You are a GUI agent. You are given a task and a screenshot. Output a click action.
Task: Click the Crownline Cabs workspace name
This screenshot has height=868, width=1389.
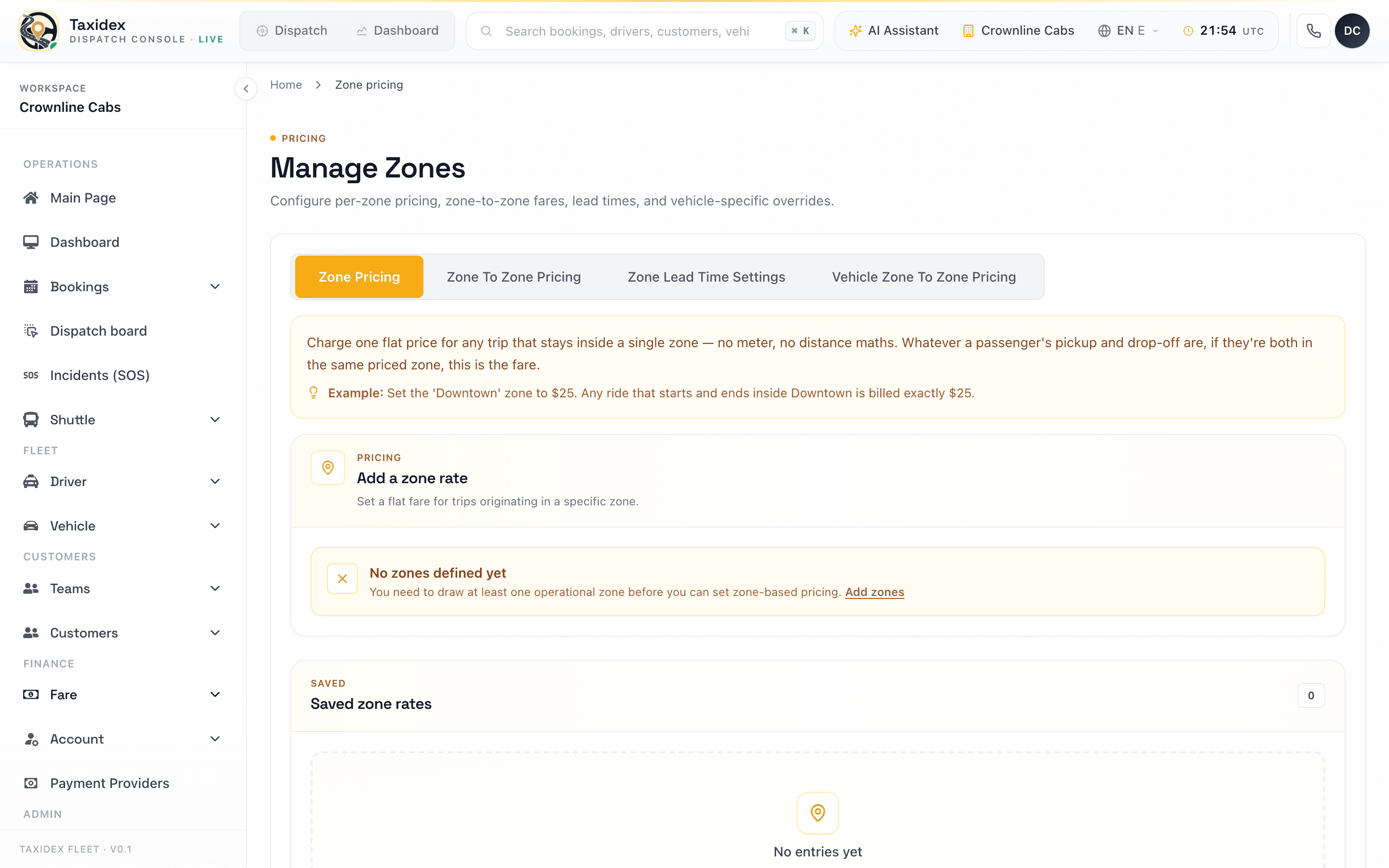[x=70, y=108]
